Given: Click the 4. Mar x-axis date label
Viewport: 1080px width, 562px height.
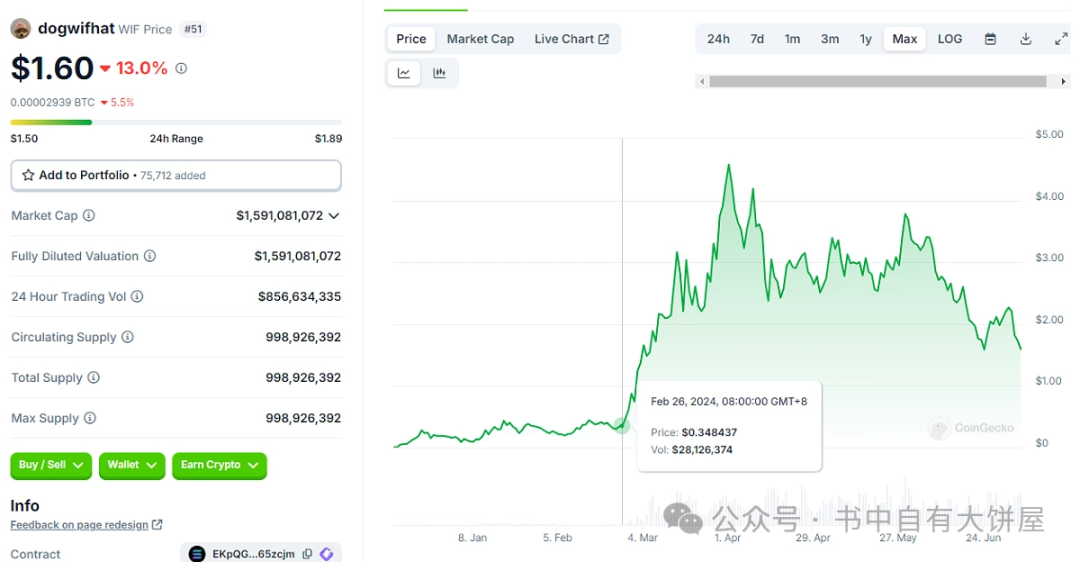Looking at the screenshot, I should click(x=643, y=537).
